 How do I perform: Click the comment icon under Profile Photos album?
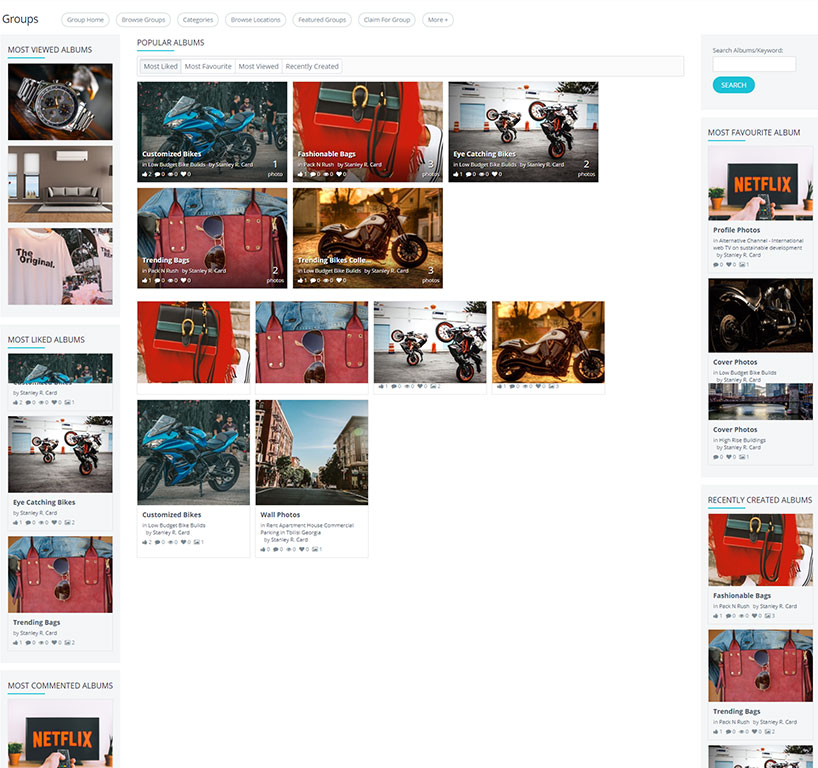pyautogui.click(x=716, y=265)
